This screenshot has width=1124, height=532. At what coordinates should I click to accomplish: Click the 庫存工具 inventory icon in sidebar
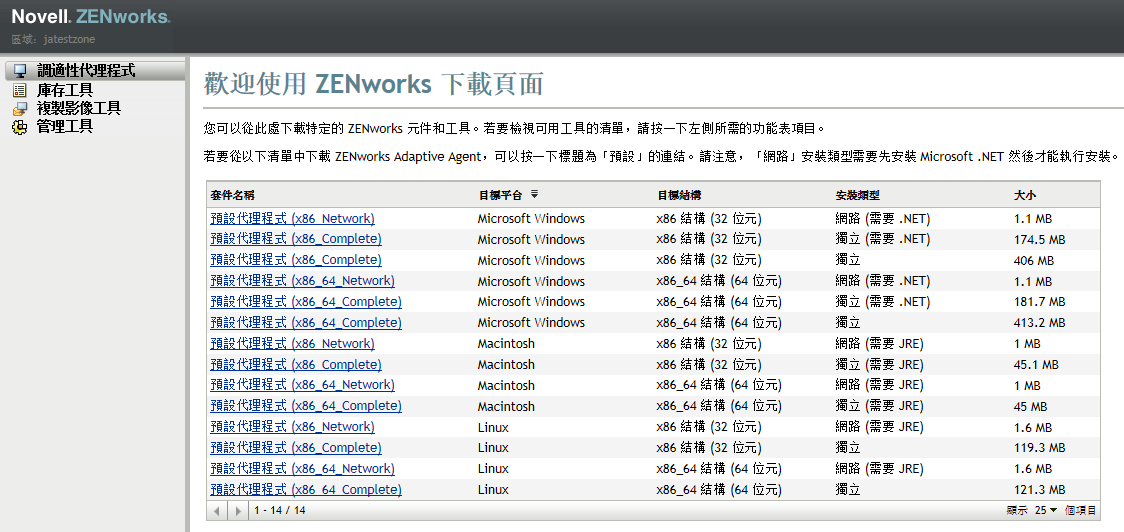21,90
